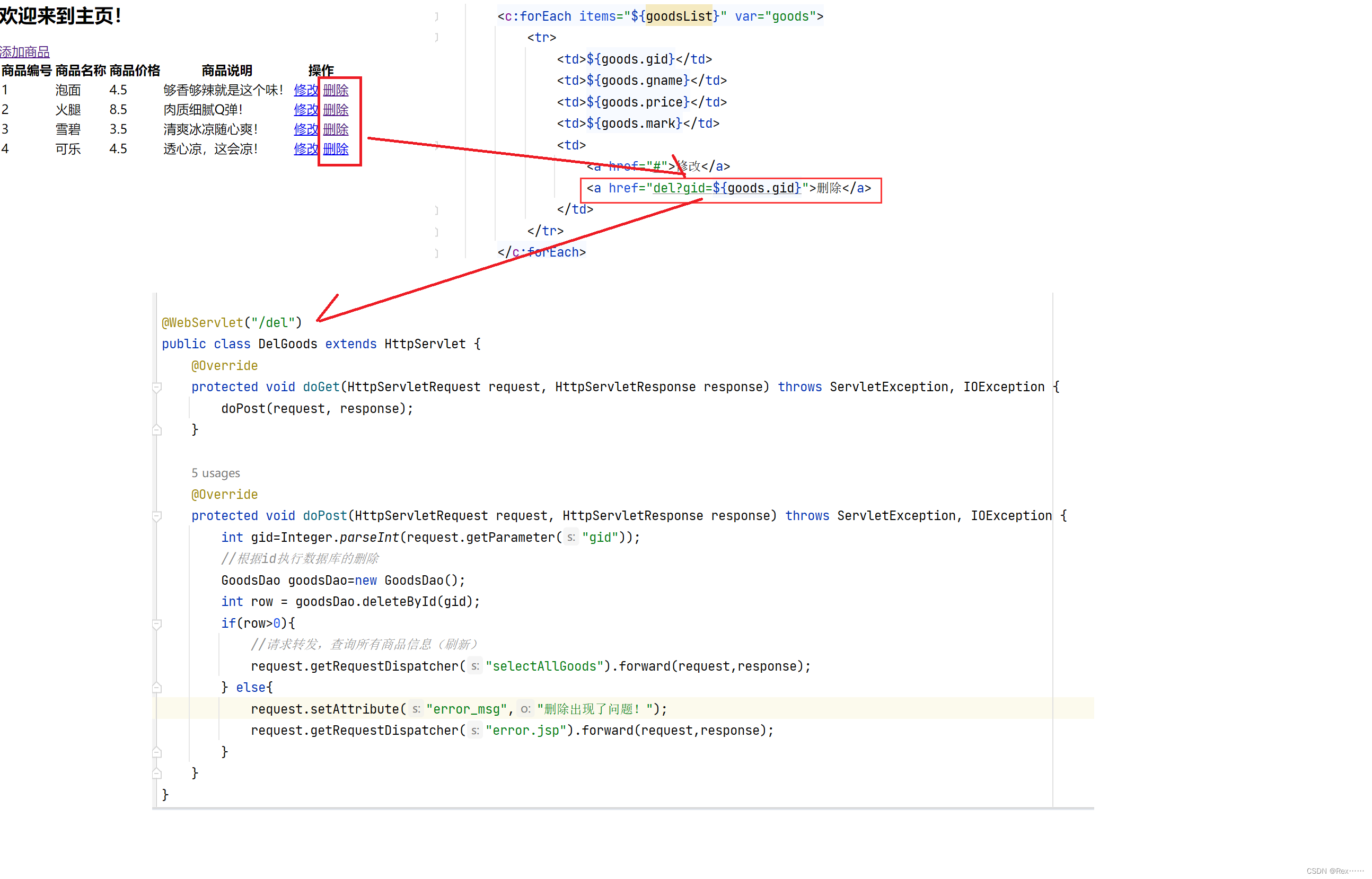Click the error_msg attribute string
Screen dimensions: 1372x879
click(x=468, y=709)
